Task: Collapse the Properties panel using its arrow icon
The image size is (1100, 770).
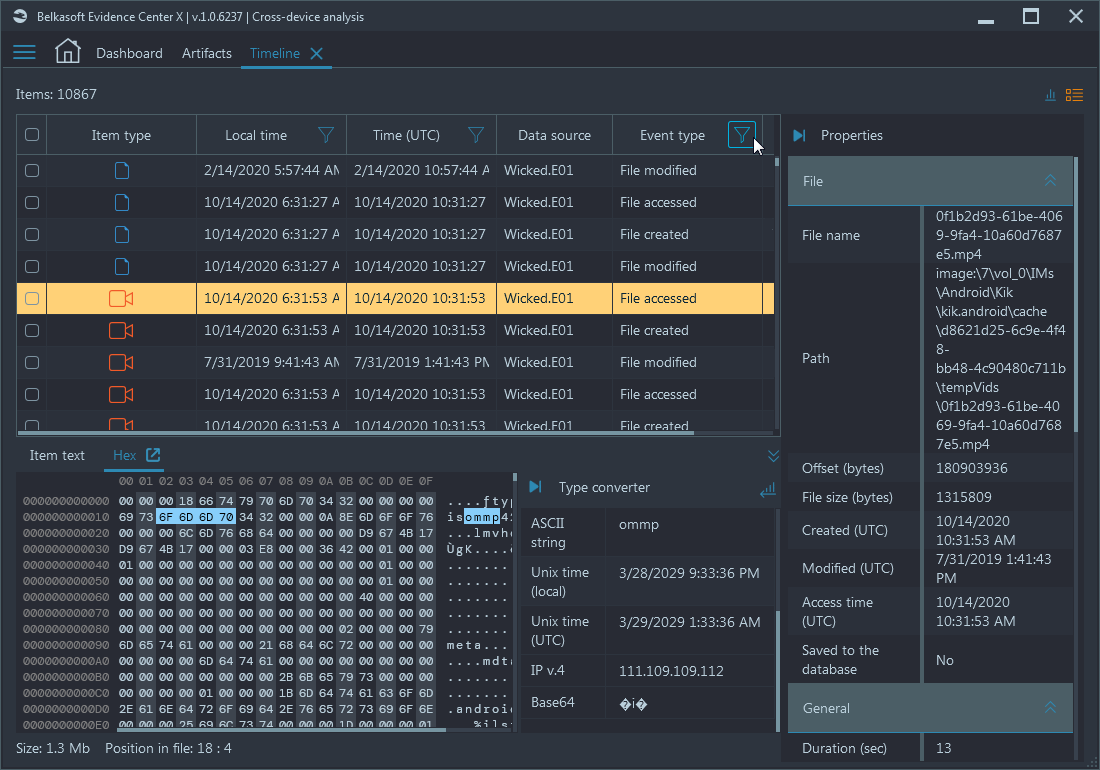Action: click(799, 135)
